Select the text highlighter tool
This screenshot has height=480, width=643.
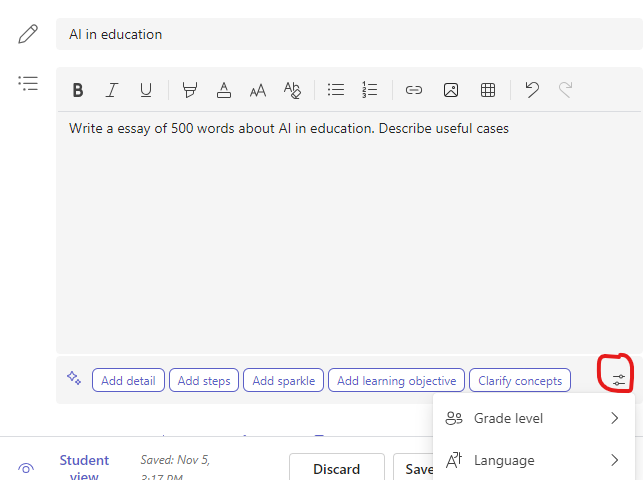click(x=190, y=90)
